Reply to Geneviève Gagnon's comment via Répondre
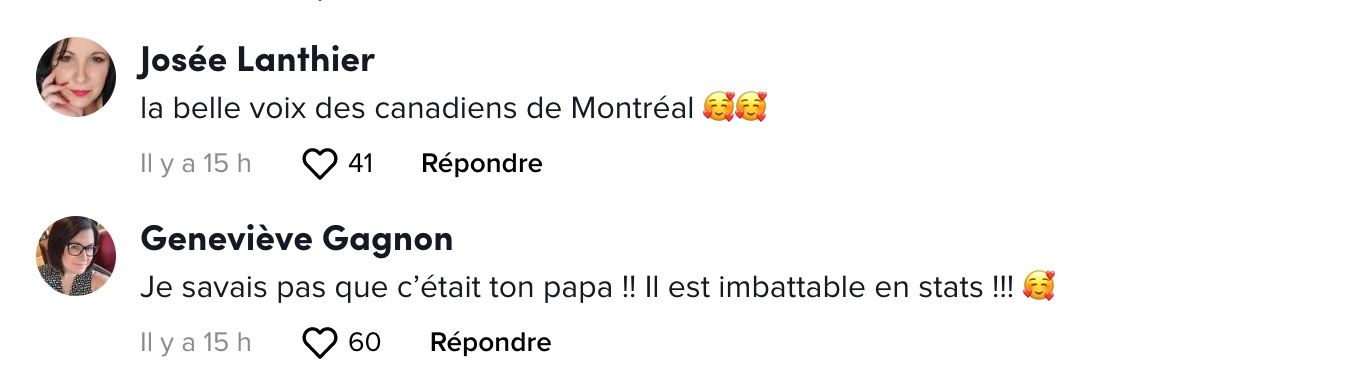The height and width of the screenshot is (384, 1370). 490,342
